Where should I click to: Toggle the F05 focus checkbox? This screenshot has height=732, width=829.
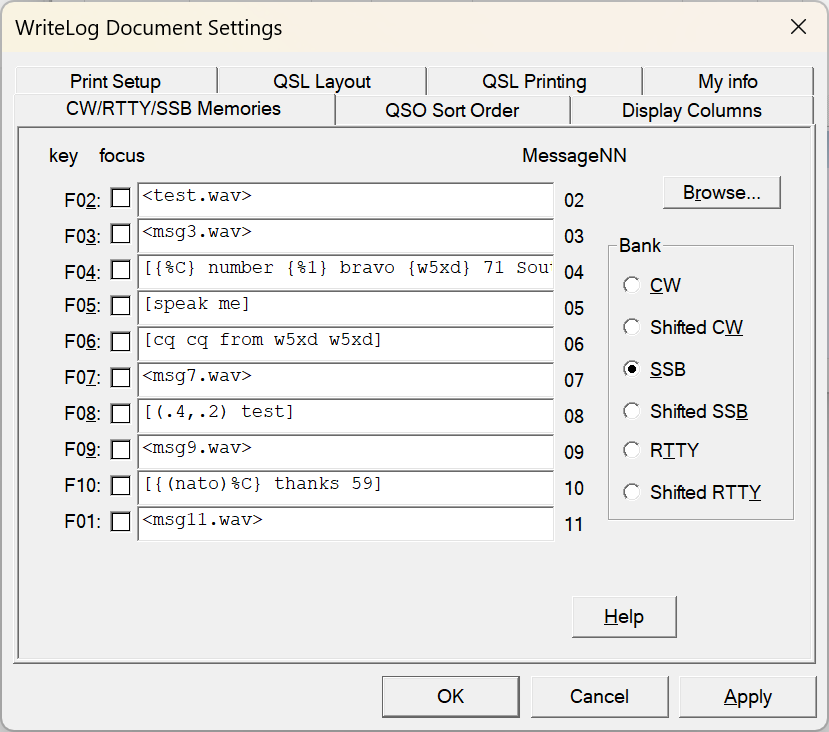pos(121,306)
